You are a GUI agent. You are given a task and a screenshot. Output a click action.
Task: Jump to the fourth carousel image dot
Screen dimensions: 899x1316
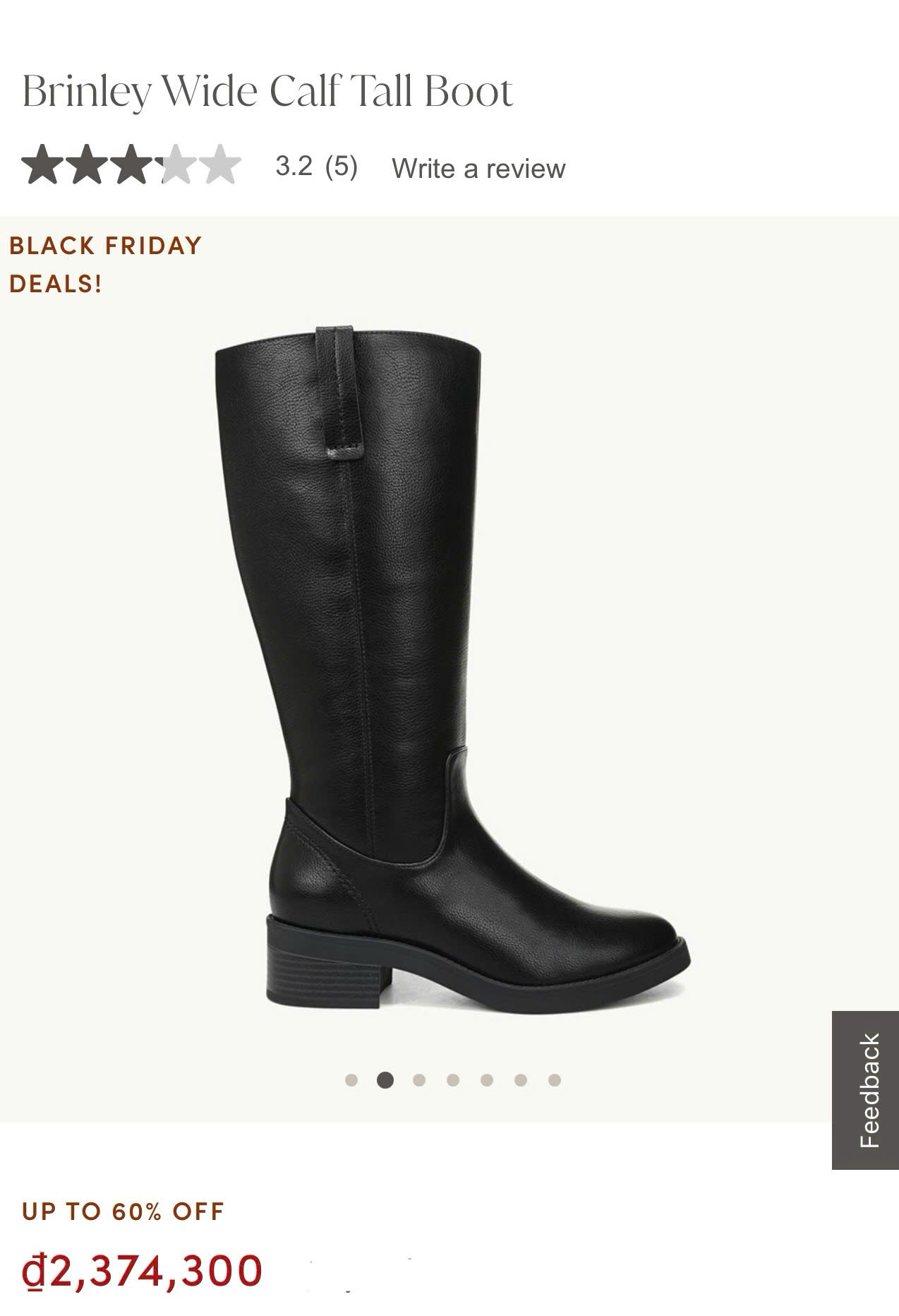click(453, 1080)
